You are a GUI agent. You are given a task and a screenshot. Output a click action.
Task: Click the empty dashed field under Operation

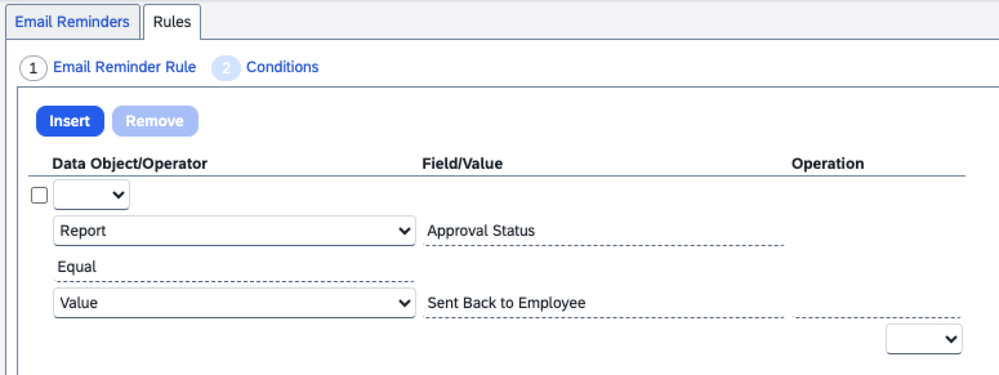point(877,304)
